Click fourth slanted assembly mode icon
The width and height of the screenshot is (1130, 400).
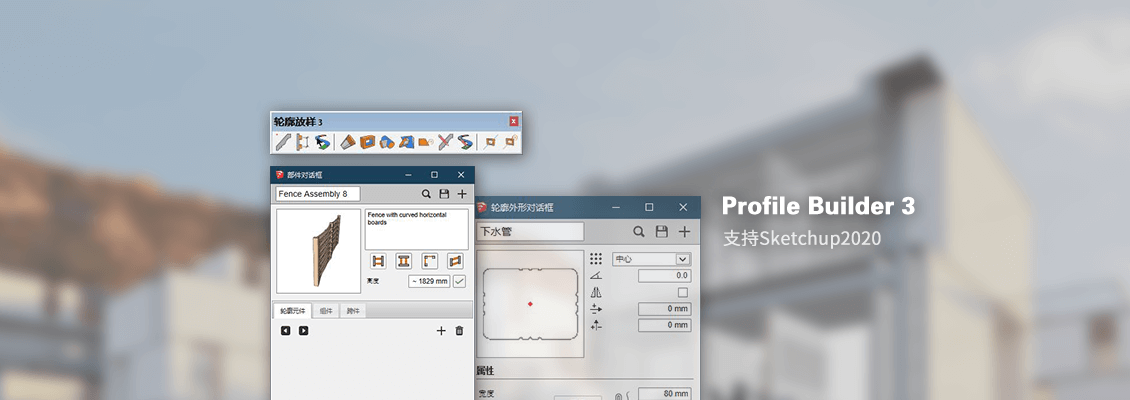[455, 261]
